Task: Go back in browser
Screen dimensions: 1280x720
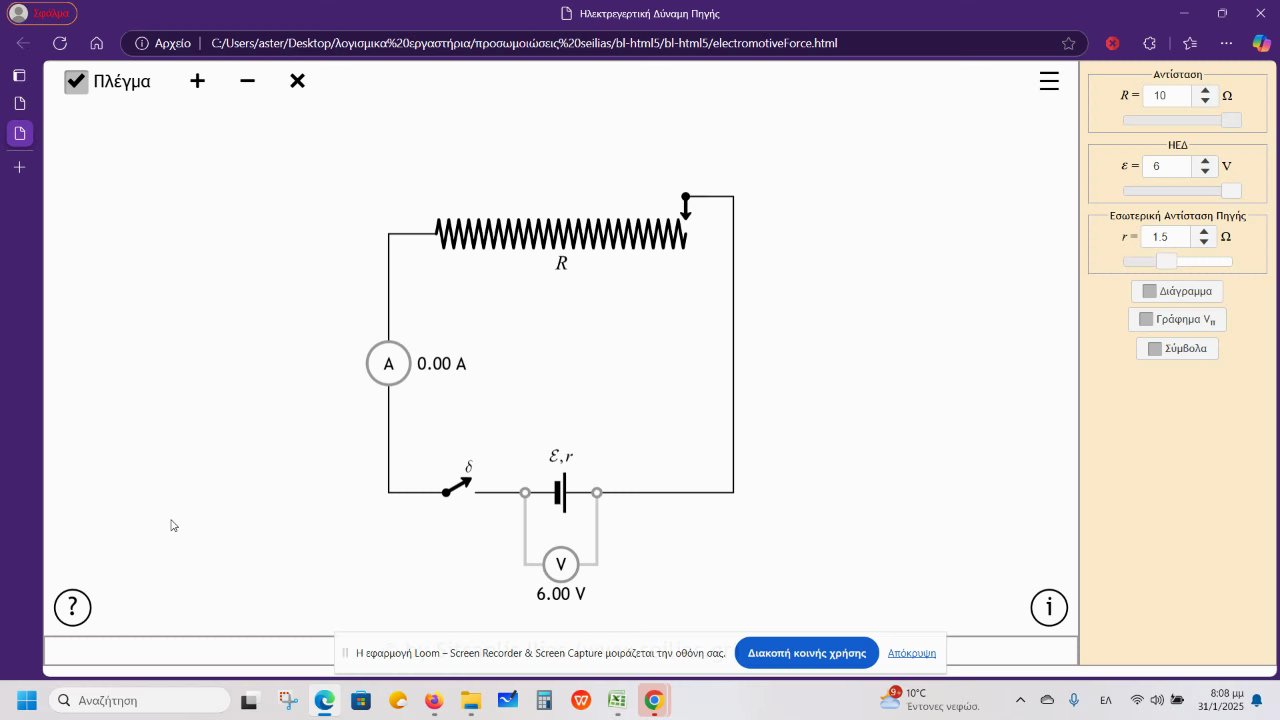Action: tap(23, 43)
